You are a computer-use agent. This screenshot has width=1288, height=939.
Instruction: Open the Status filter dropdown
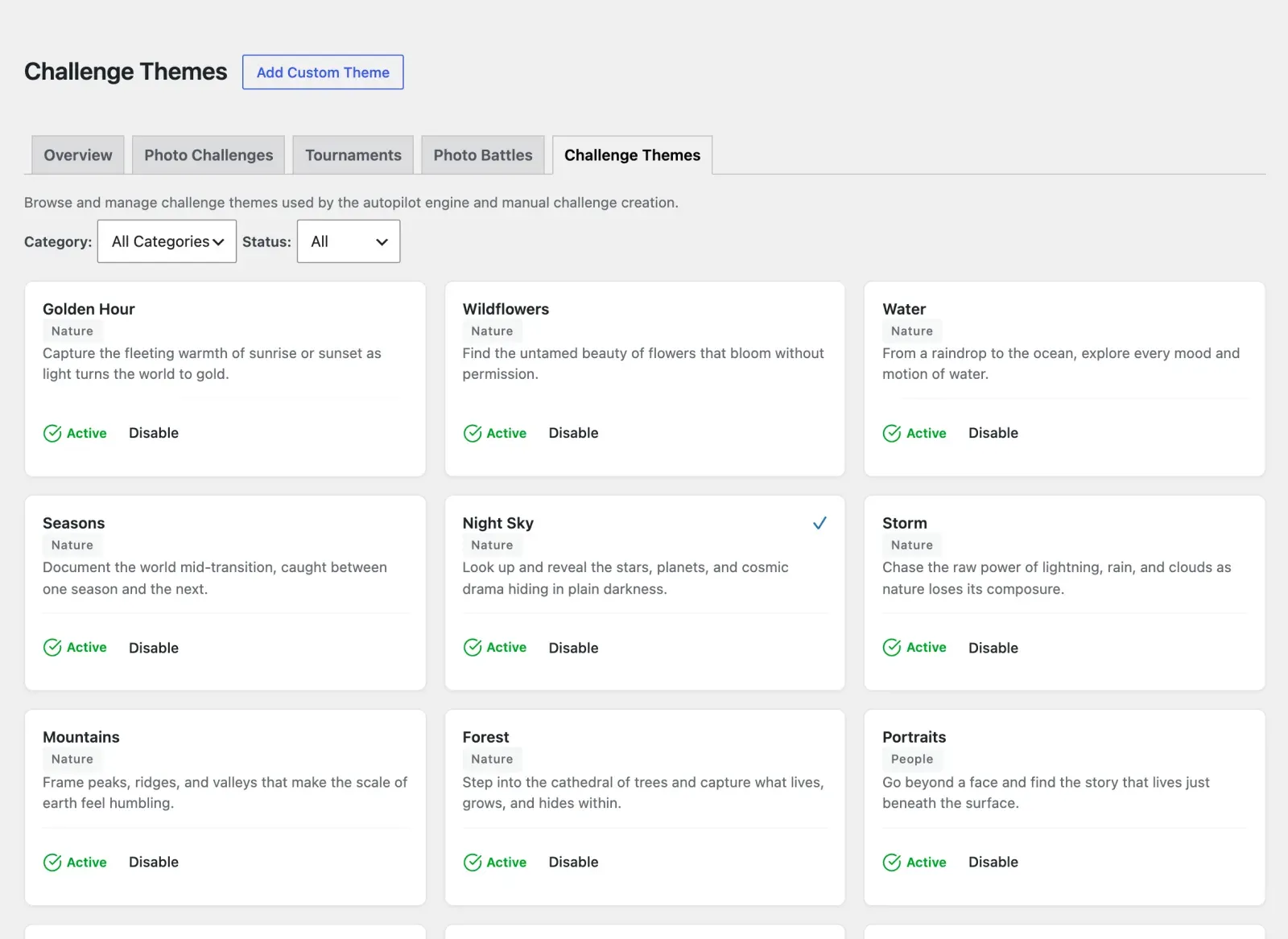(x=349, y=241)
